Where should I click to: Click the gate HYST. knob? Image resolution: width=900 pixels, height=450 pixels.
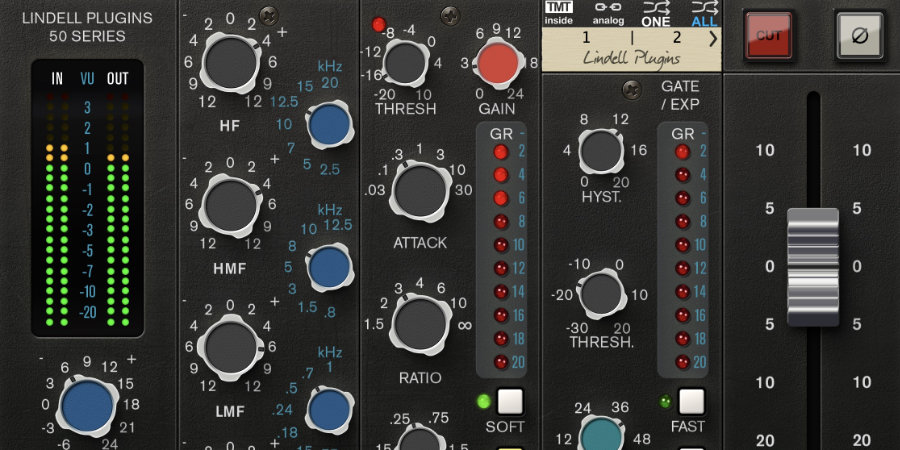tap(601, 151)
